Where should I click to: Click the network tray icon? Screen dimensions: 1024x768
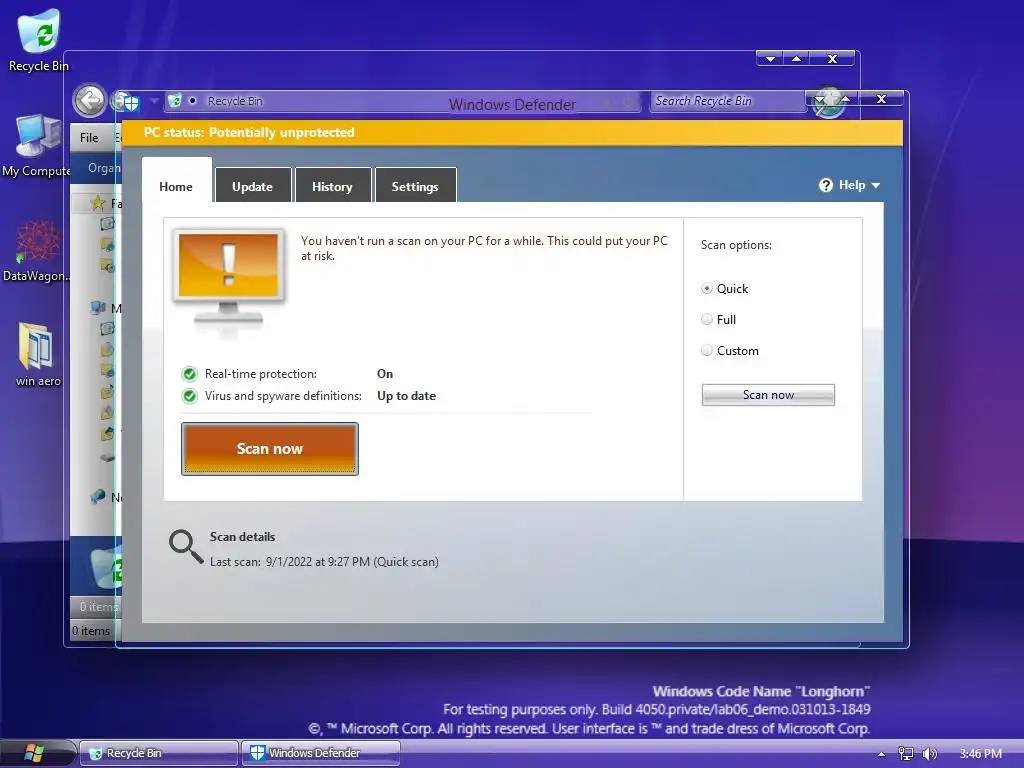906,754
